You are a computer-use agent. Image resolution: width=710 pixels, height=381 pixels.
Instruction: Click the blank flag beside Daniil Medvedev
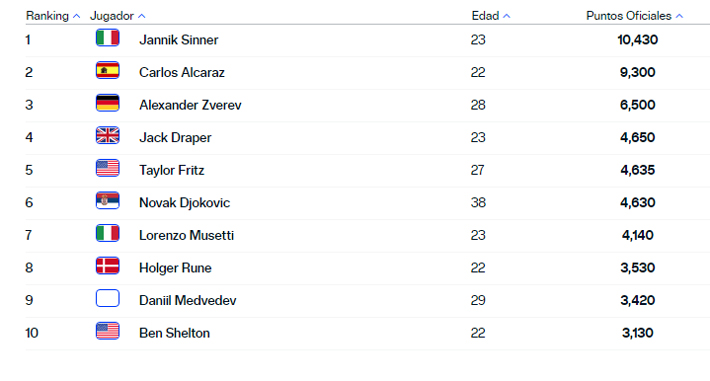[x=107, y=299]
